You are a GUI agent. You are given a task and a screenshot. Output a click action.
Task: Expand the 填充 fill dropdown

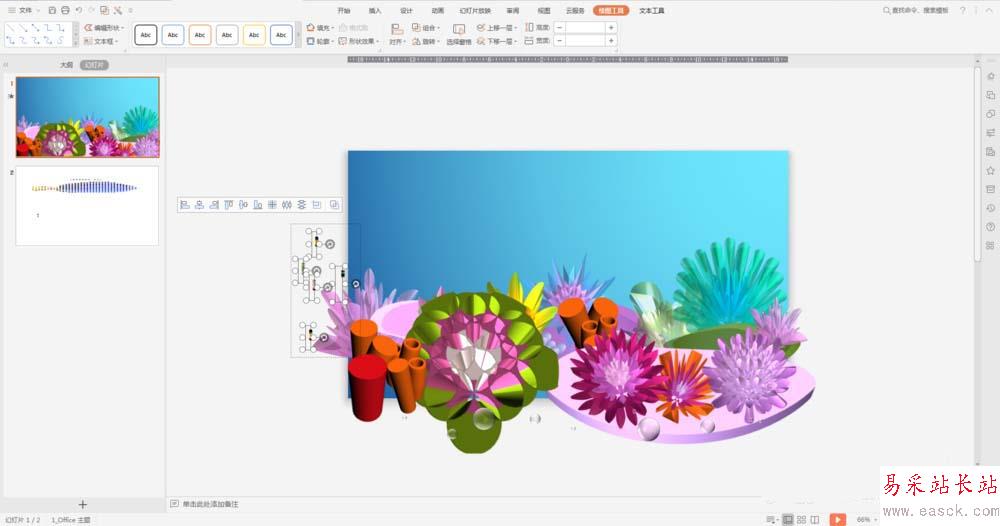pos(331,28)
